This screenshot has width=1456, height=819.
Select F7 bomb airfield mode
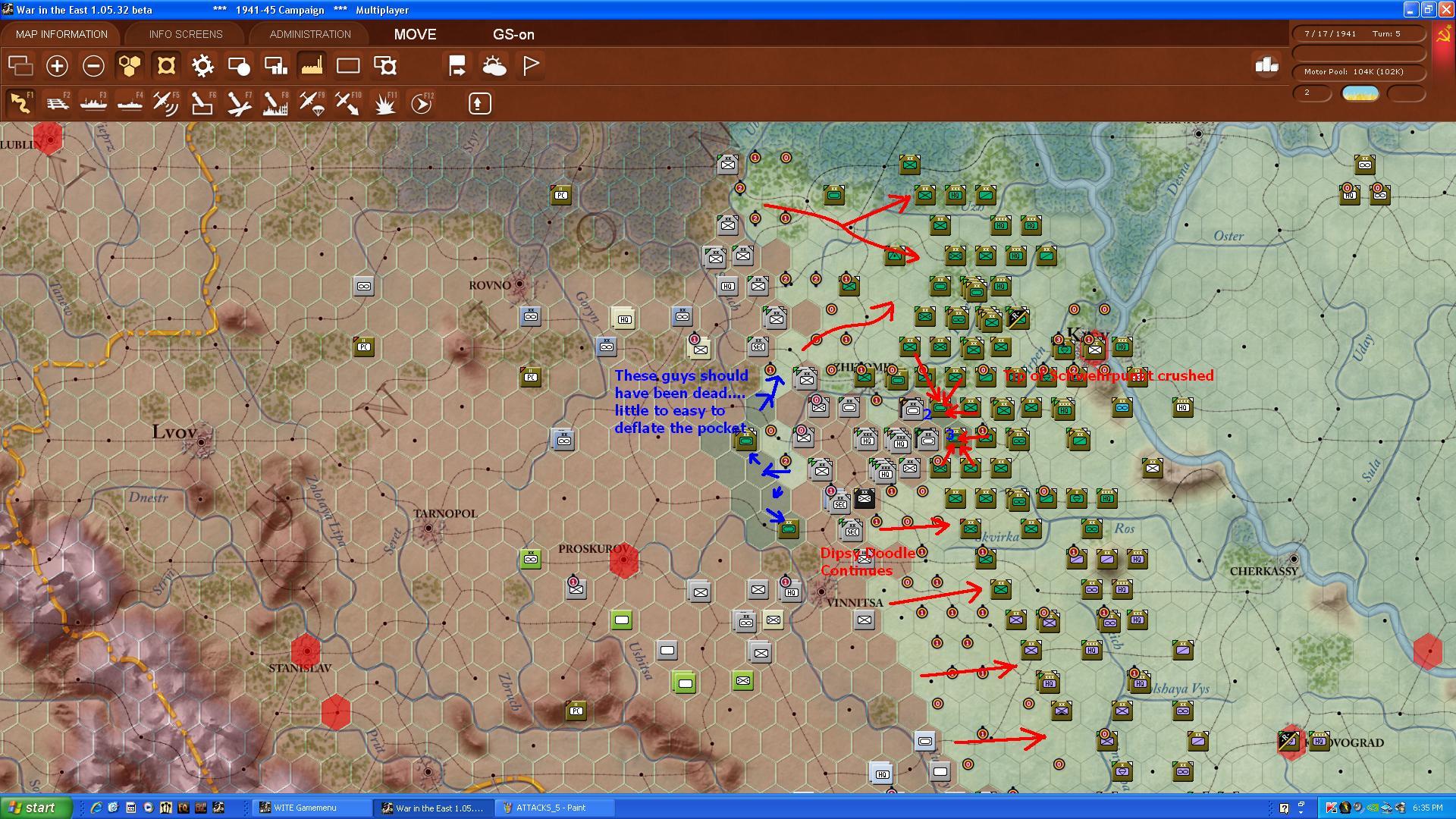[239, 103]
